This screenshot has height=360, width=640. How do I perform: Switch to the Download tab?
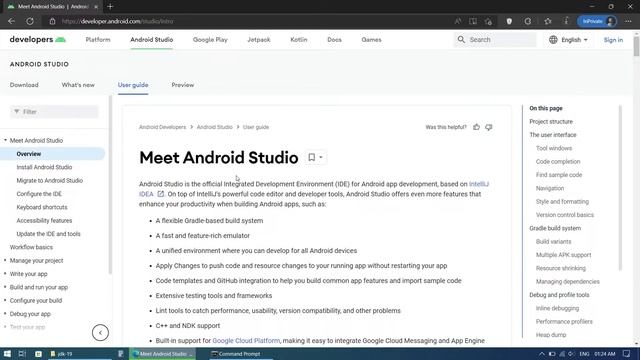coord(24,85)
